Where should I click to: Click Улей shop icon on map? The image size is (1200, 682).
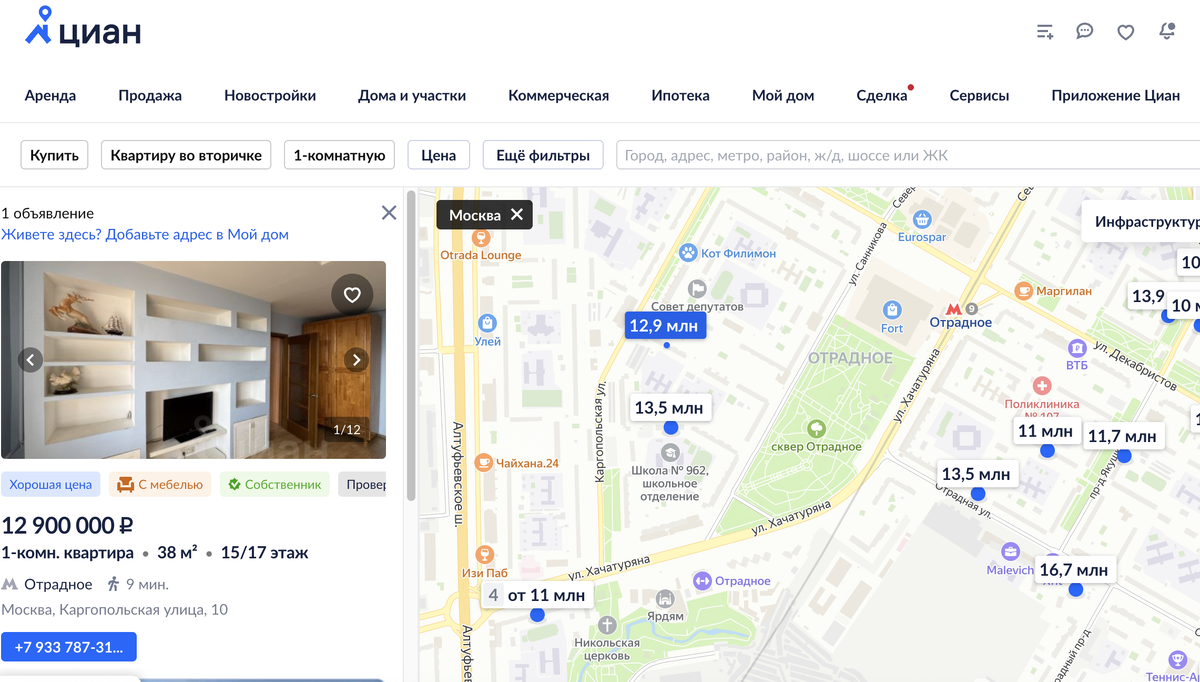pyautogui.click(x=487, y=323)
